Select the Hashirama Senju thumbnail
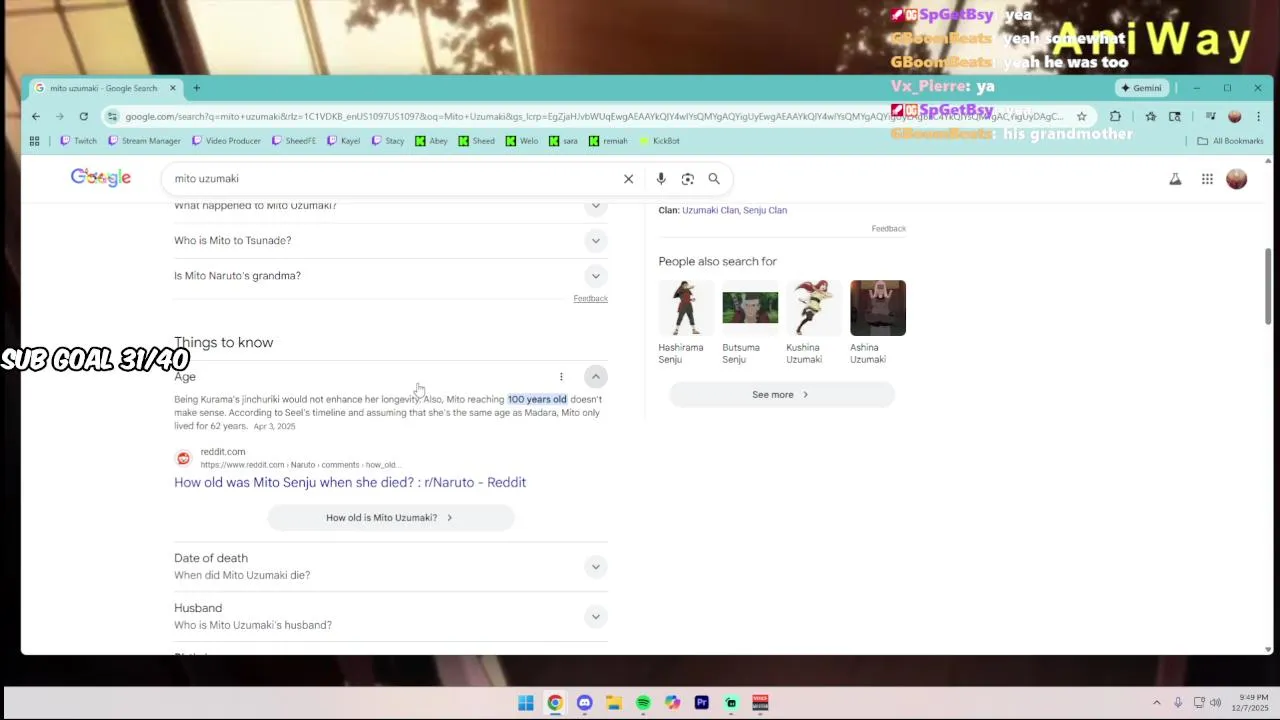This screenshot has width=1280, height=720. click(686, 308)
